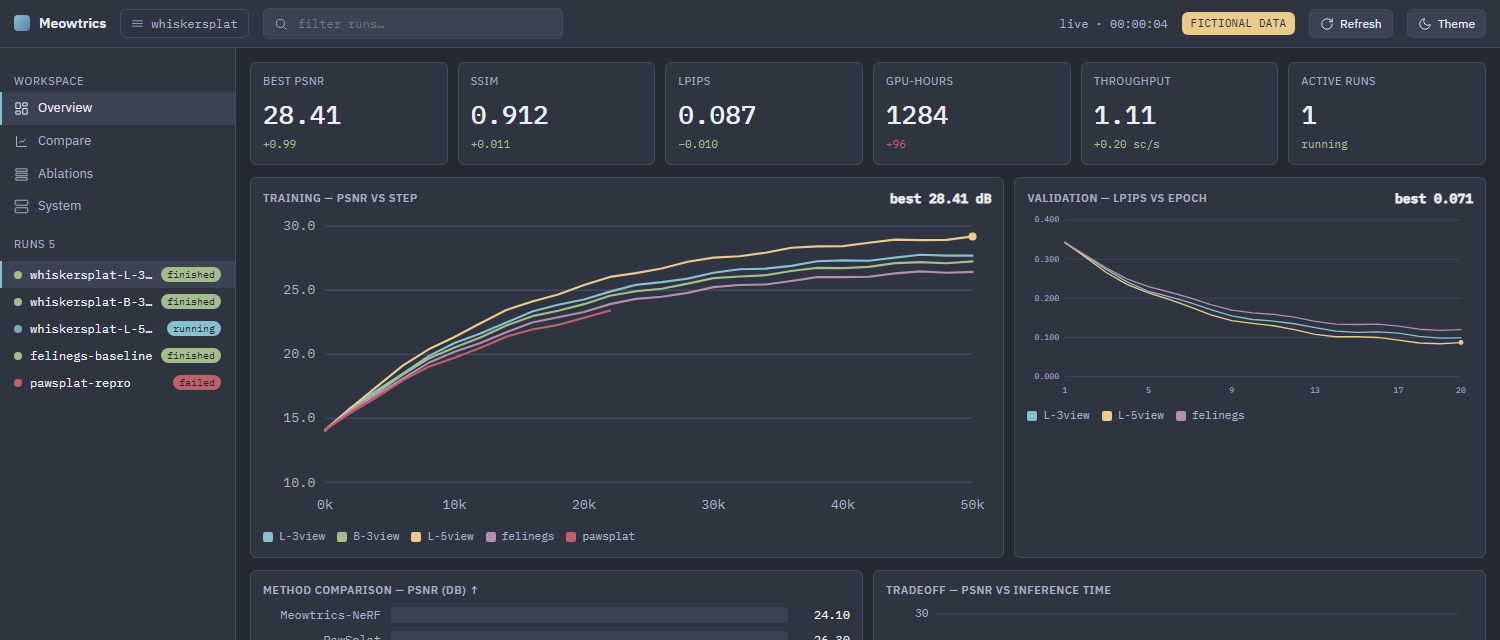Click the TRADEOFF — PSNR VS INFERENCE TIME title
Image resolution: width=1500 pixels, height=640 pixels.
tap(998, 590)
